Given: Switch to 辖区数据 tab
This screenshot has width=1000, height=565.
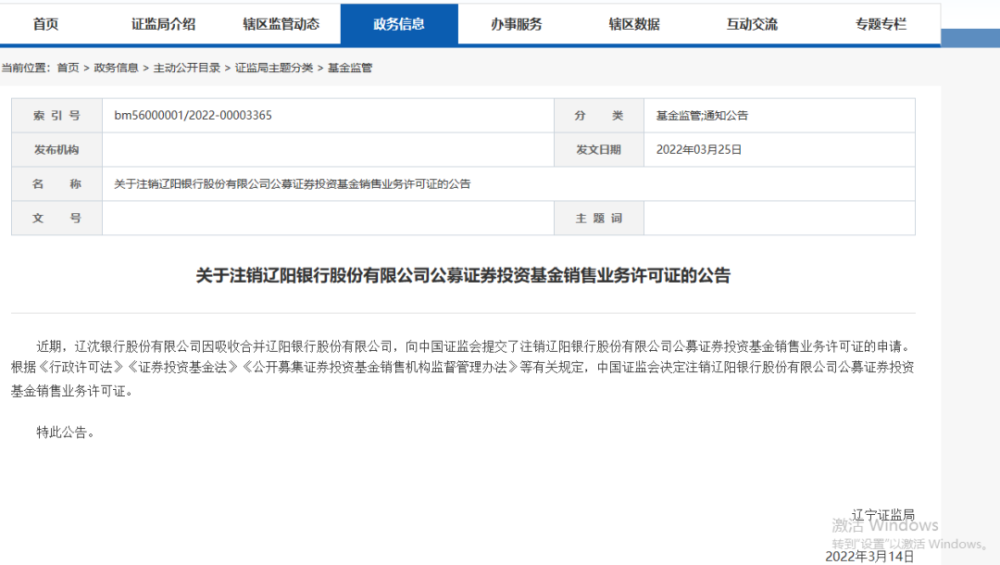Looking at the screenshot, I should point(635,24).
